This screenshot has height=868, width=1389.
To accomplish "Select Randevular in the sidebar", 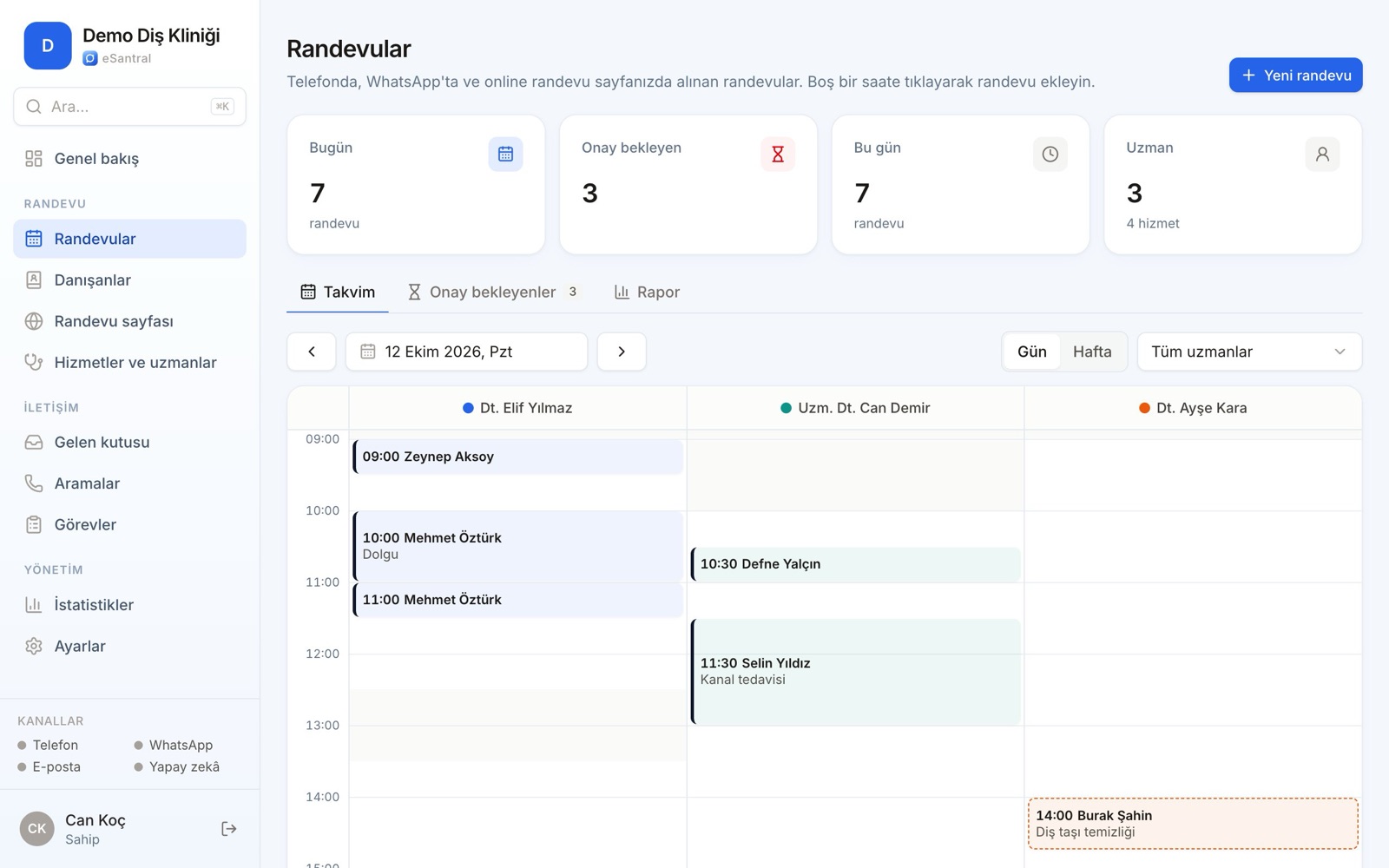I will 129,239.
